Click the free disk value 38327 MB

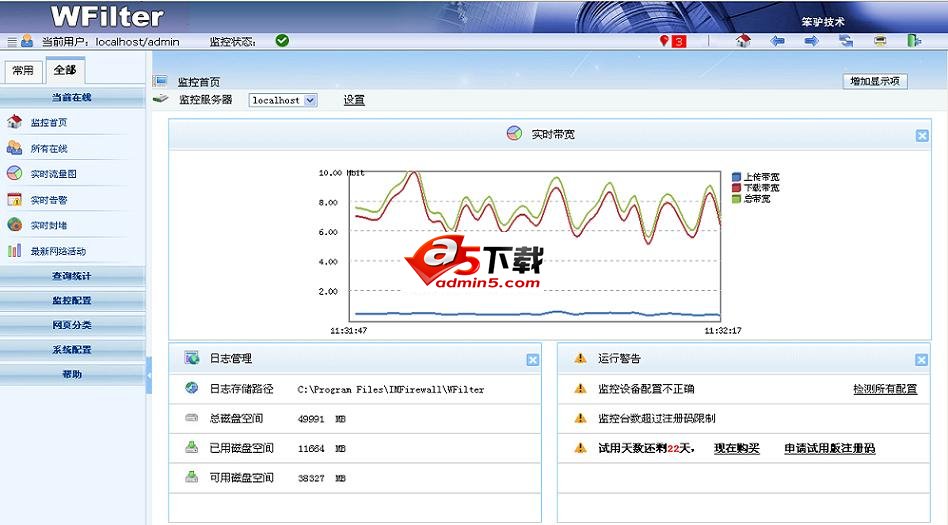322,478
